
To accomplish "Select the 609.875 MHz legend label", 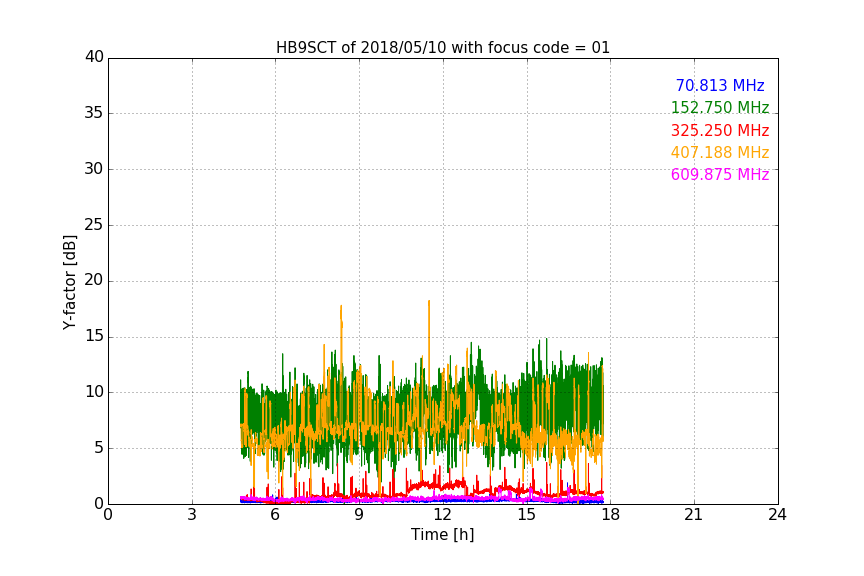I will pyautogui.click(x=720, y=174).
